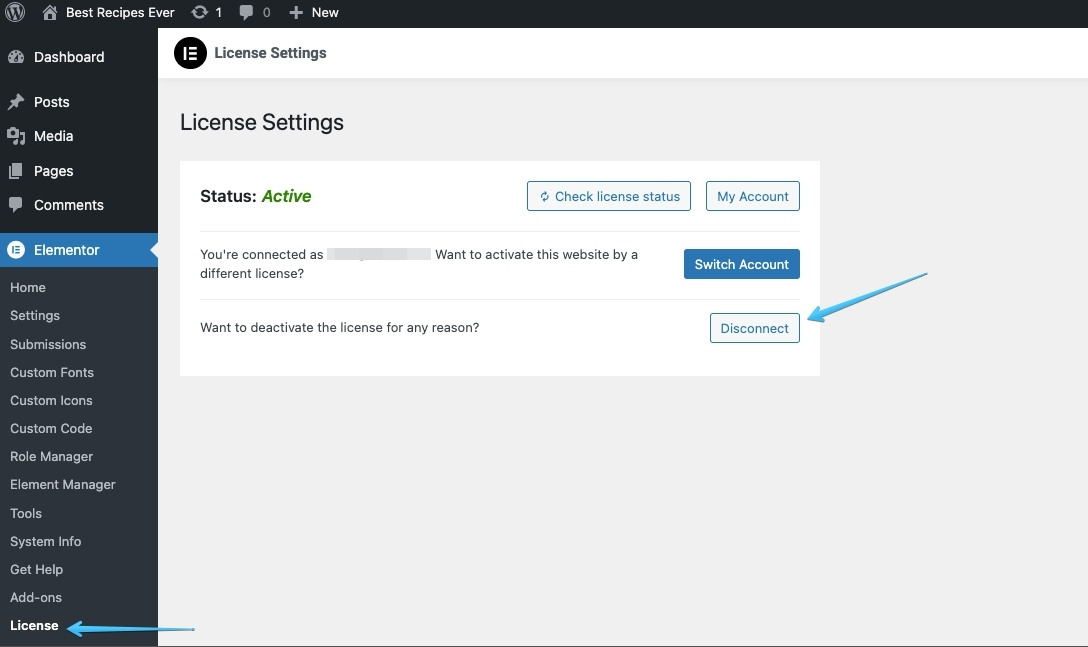Click the WordPress logo icon
The image size is (1088, 647).
tap(15, 13)
